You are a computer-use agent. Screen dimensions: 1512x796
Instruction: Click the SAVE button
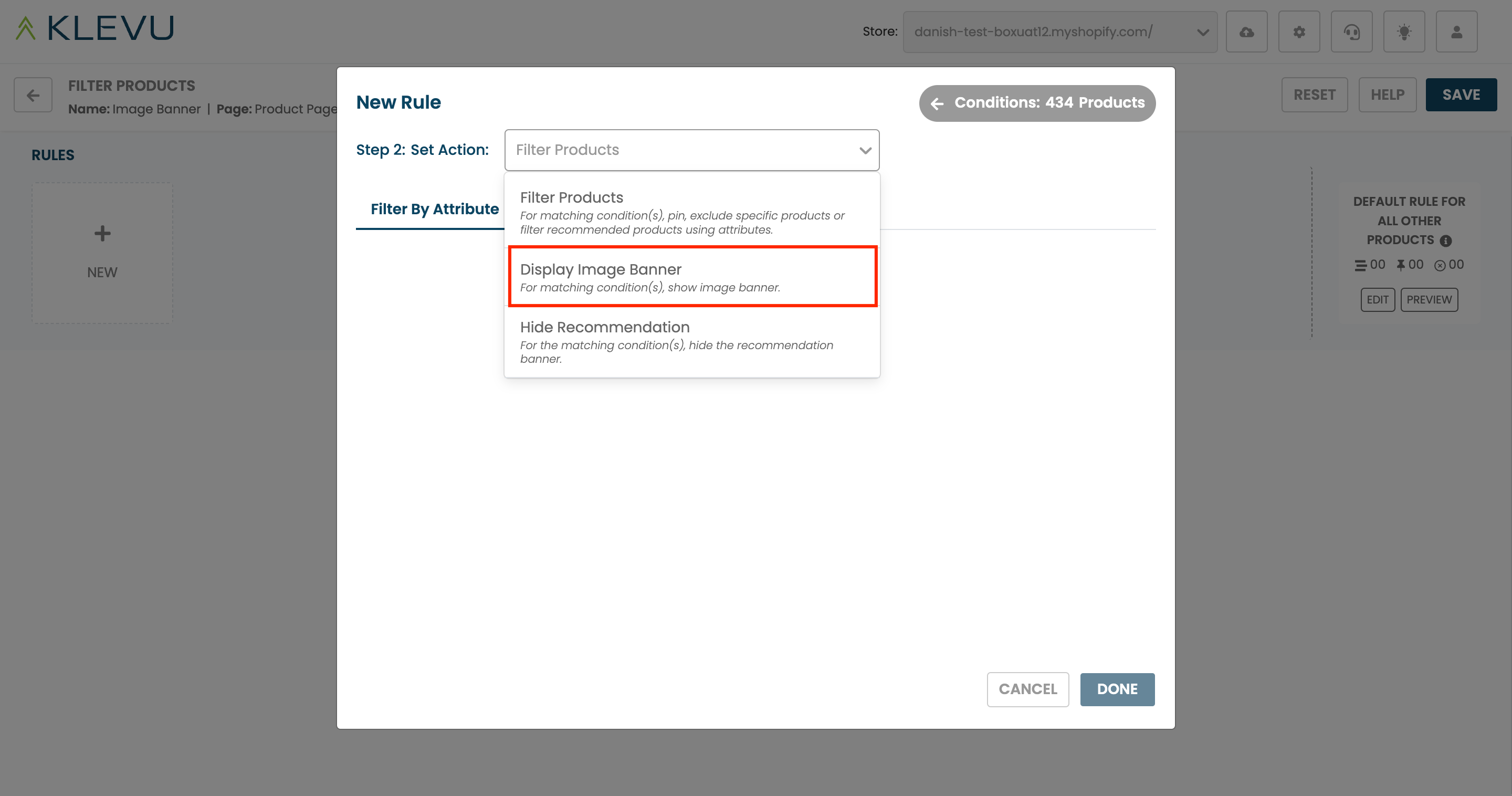[1461, 95]
